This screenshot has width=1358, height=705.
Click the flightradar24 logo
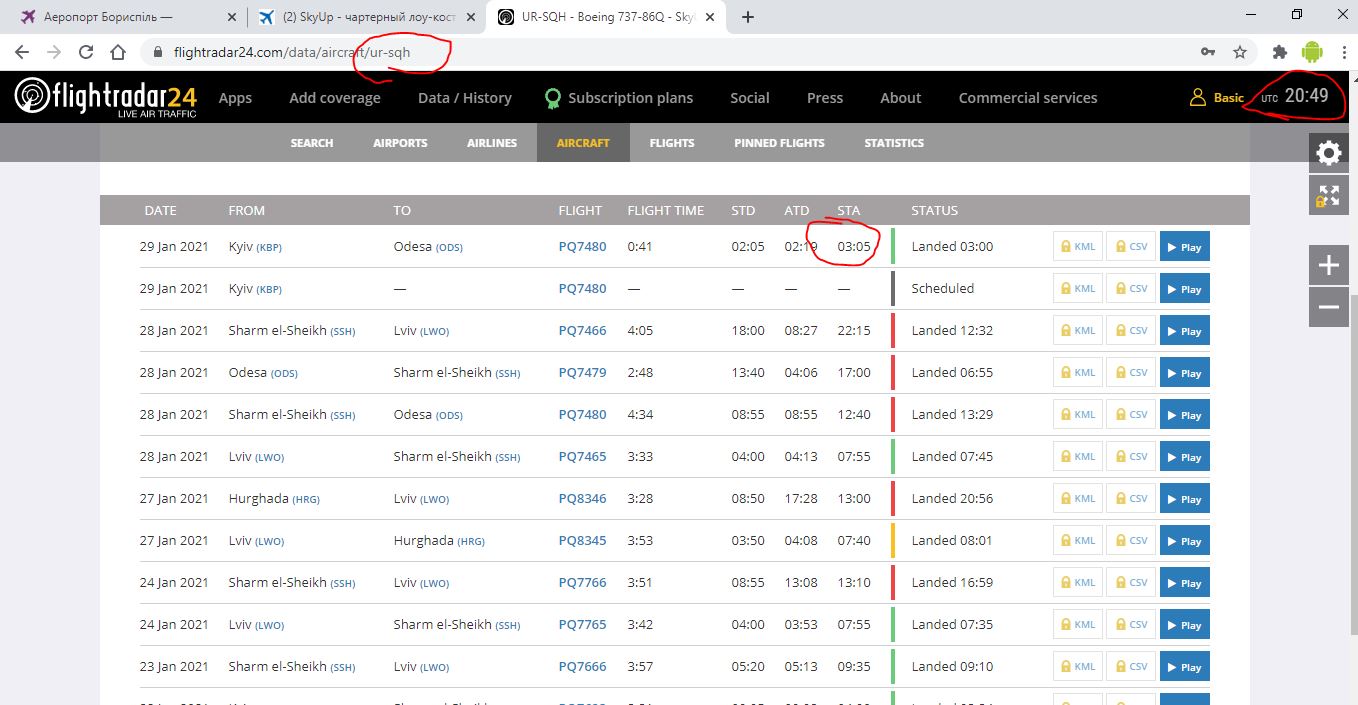point(106,97)
